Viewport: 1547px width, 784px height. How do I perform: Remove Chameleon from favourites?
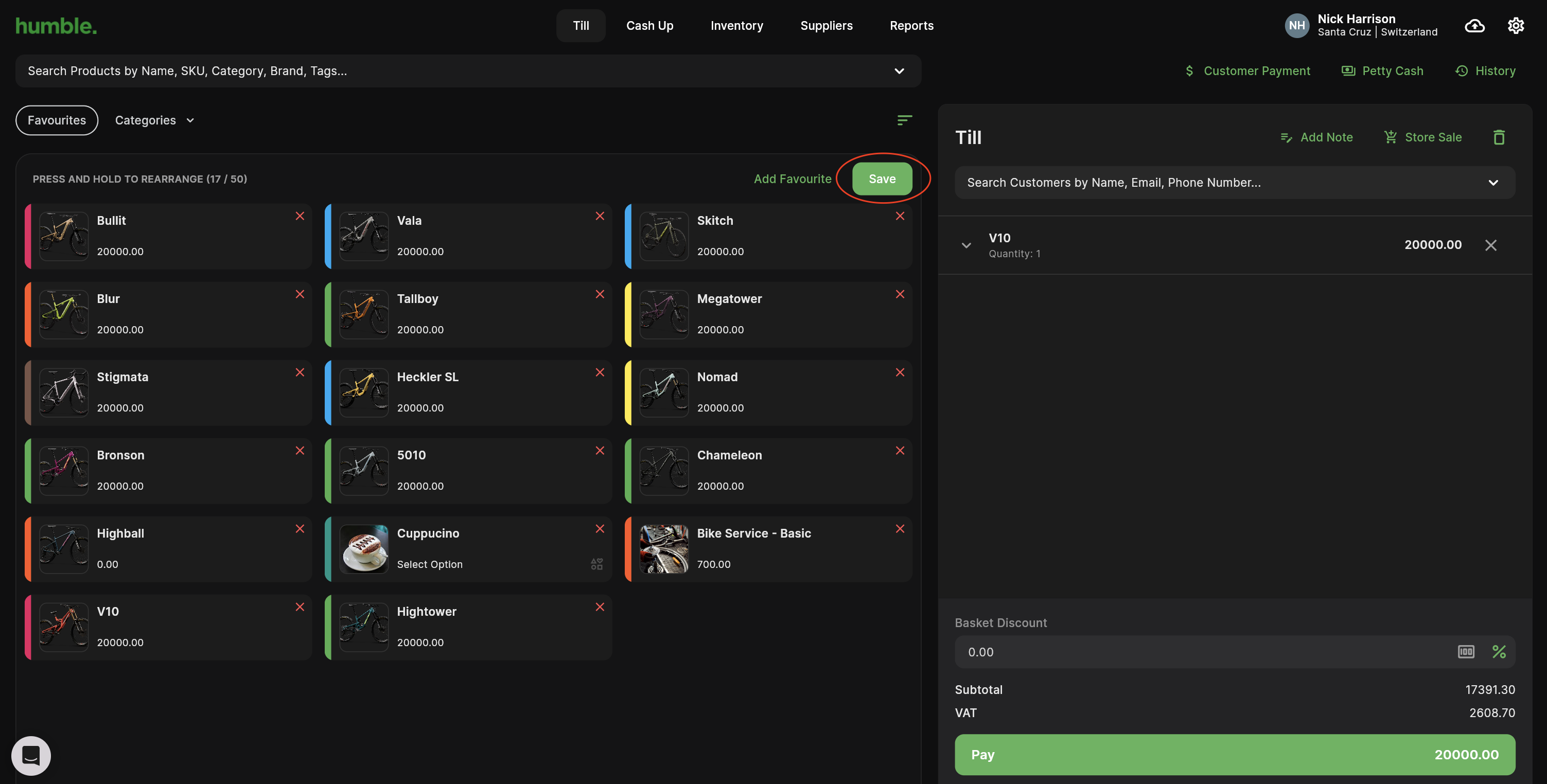[900, 450]
